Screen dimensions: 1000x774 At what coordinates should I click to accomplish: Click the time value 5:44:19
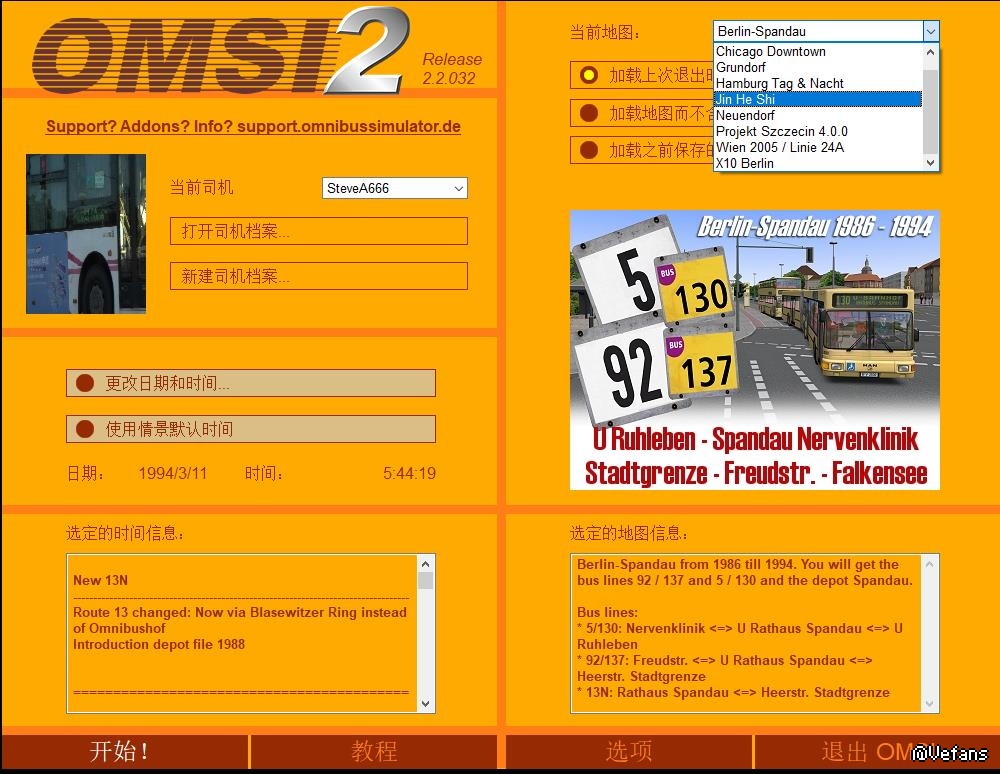click(409, 473)
